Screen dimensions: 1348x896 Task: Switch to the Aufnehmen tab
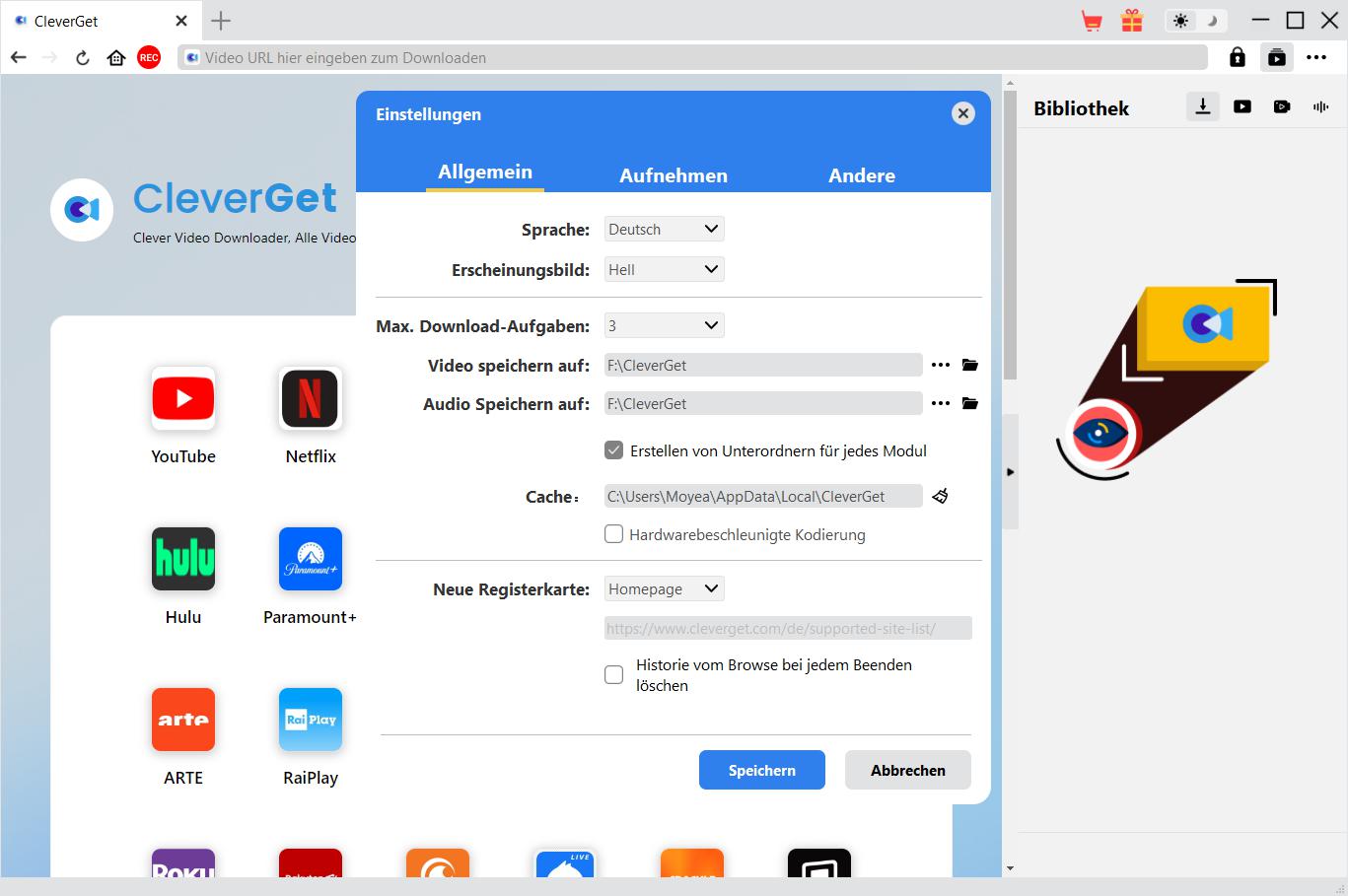(x=674, y=175)
